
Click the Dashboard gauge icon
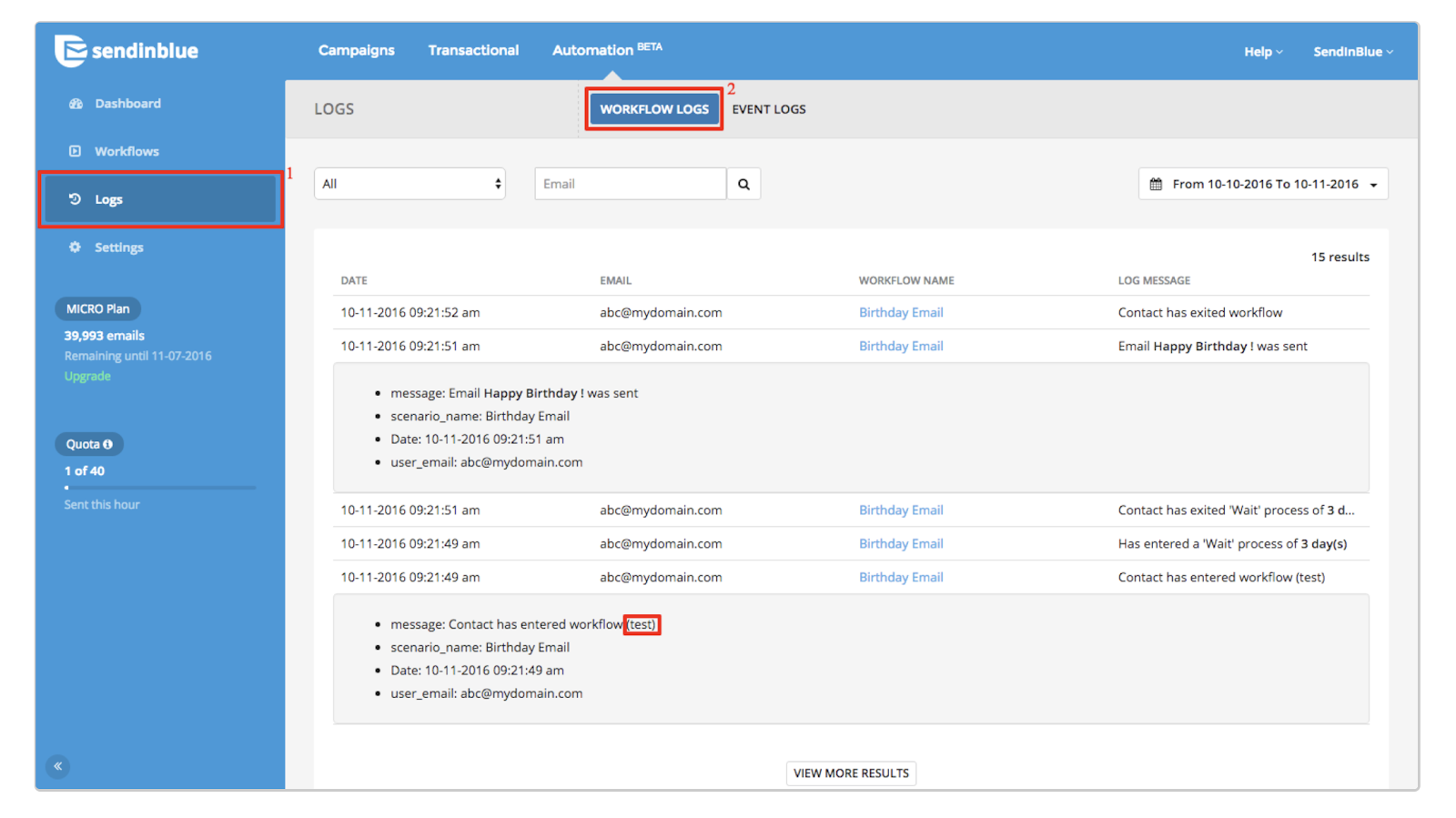tap(76, 104)
